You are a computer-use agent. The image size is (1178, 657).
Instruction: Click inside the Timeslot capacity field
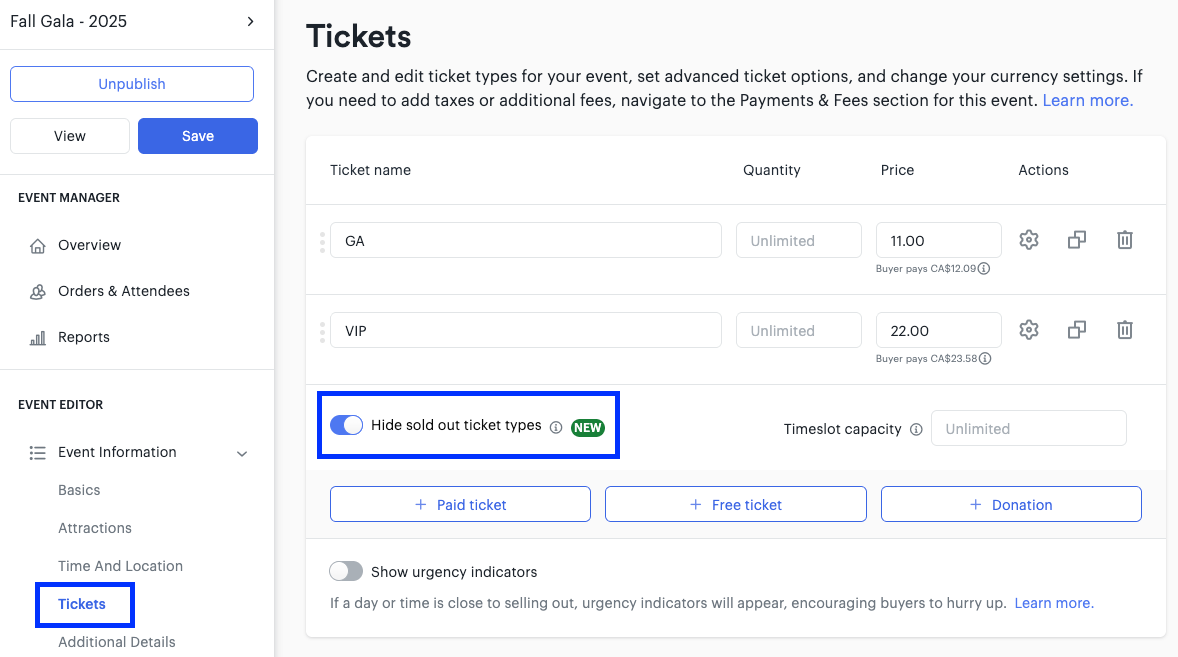point(1028,428)
